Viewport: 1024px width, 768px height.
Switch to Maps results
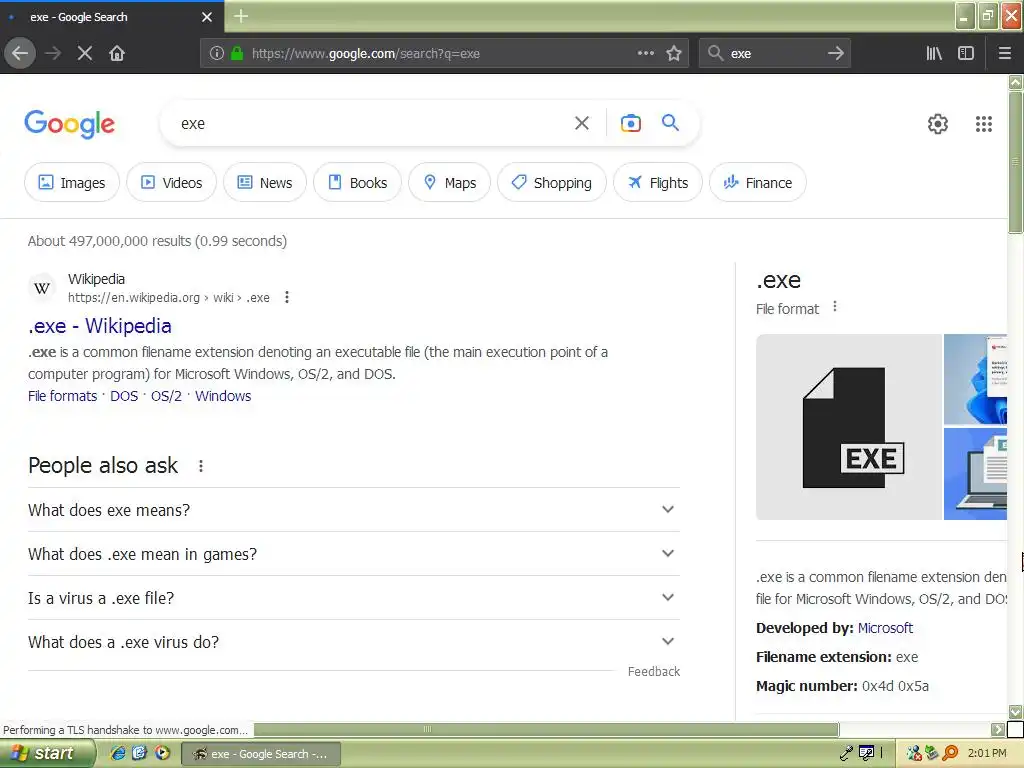pos(449,182)
